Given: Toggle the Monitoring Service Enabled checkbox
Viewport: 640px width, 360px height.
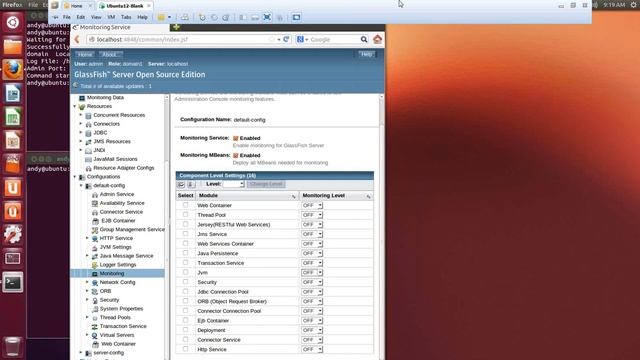Looking at the screenshot, I should click(236, 138).
